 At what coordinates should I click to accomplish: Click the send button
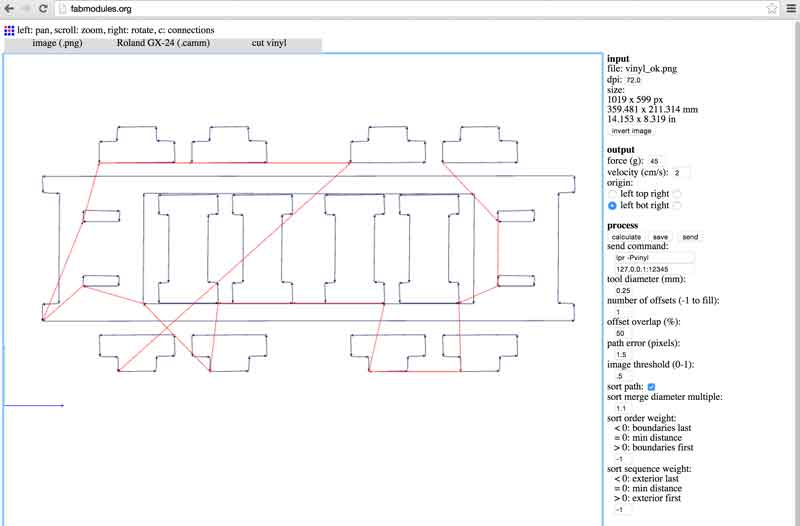point(690,237)
